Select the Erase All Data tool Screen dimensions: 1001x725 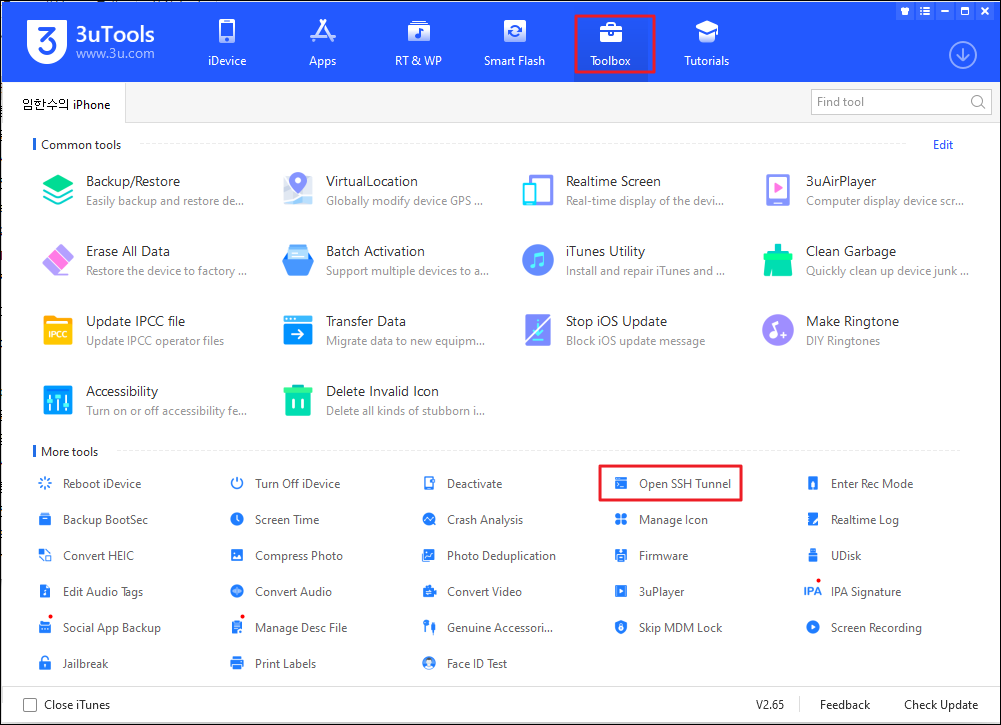pos(144,260)
